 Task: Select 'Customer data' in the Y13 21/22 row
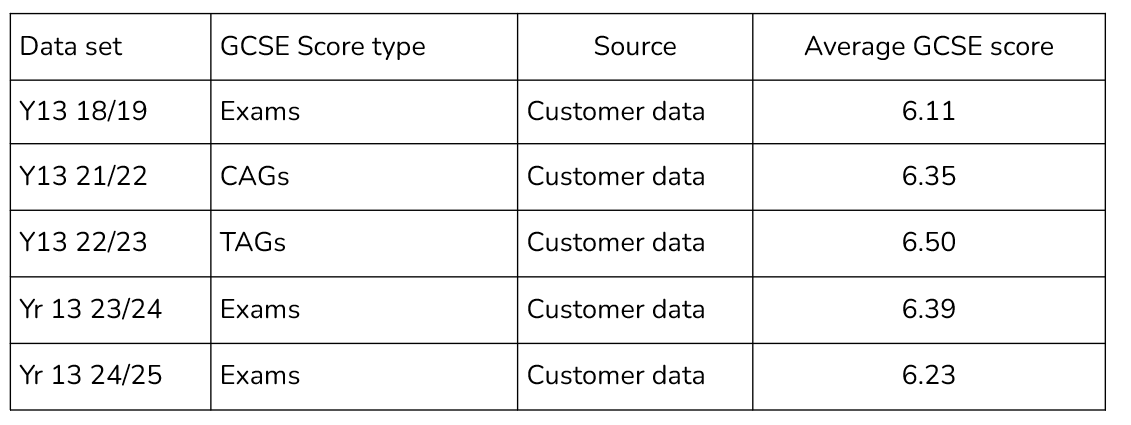point(616,177)
